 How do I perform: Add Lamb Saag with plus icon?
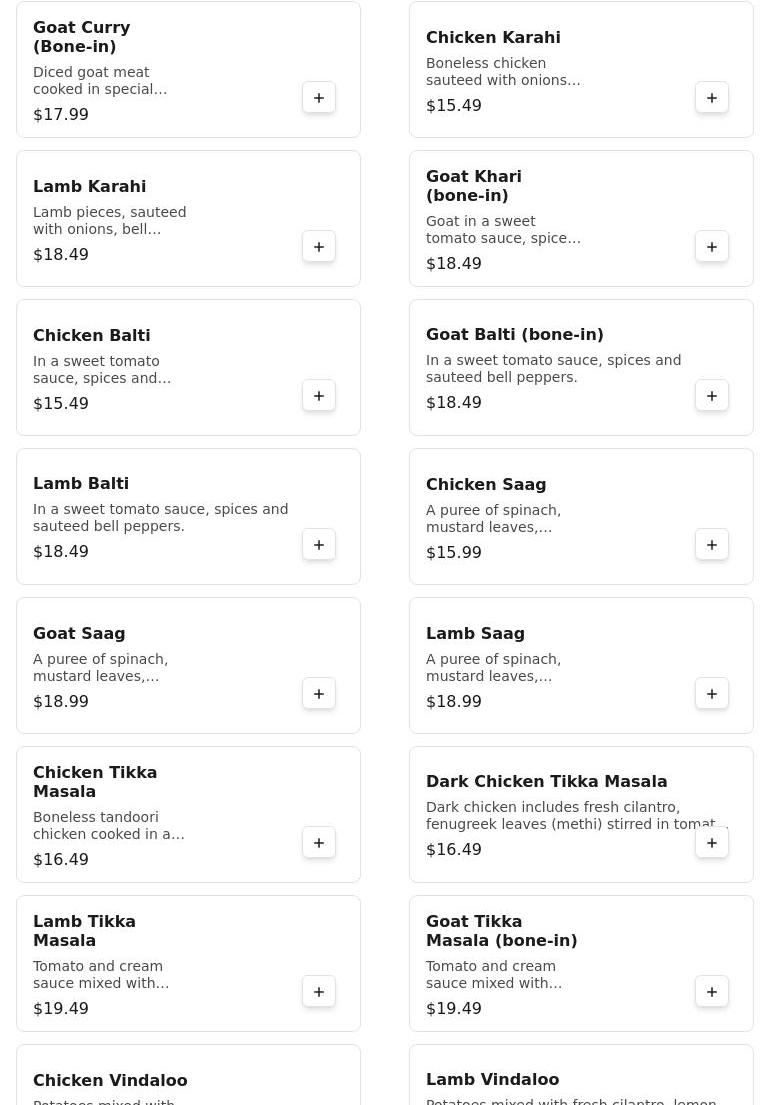(x=712, y=694)
